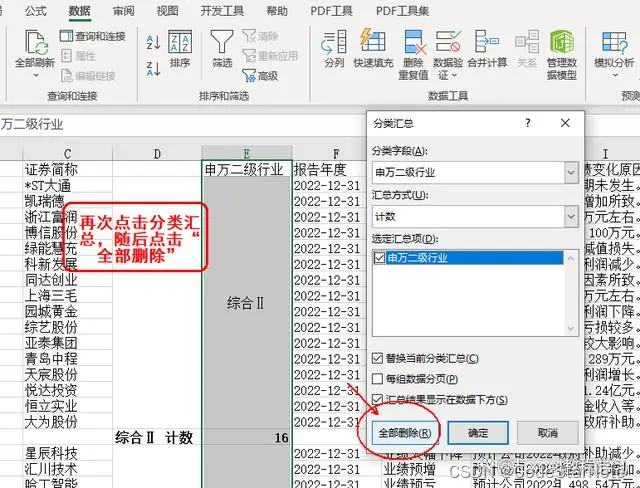Screen dimensions: 640x488
Task: Click cell 证券简称
Action: 67,170
